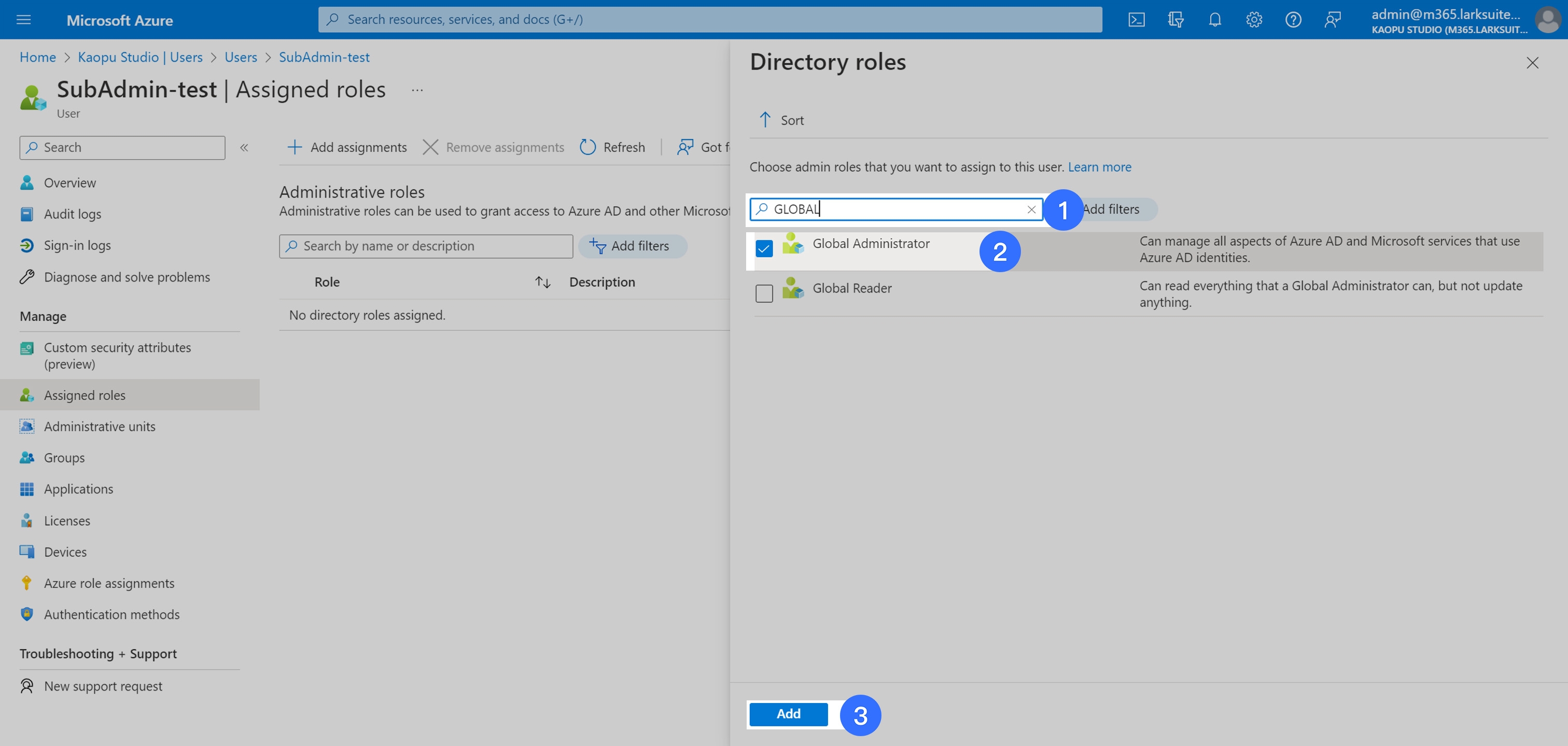Image resolution: width=1568 pixels, height=746 pixels.
Task: Open portal settings gear icon
Action: click(x=1254, y=20)
